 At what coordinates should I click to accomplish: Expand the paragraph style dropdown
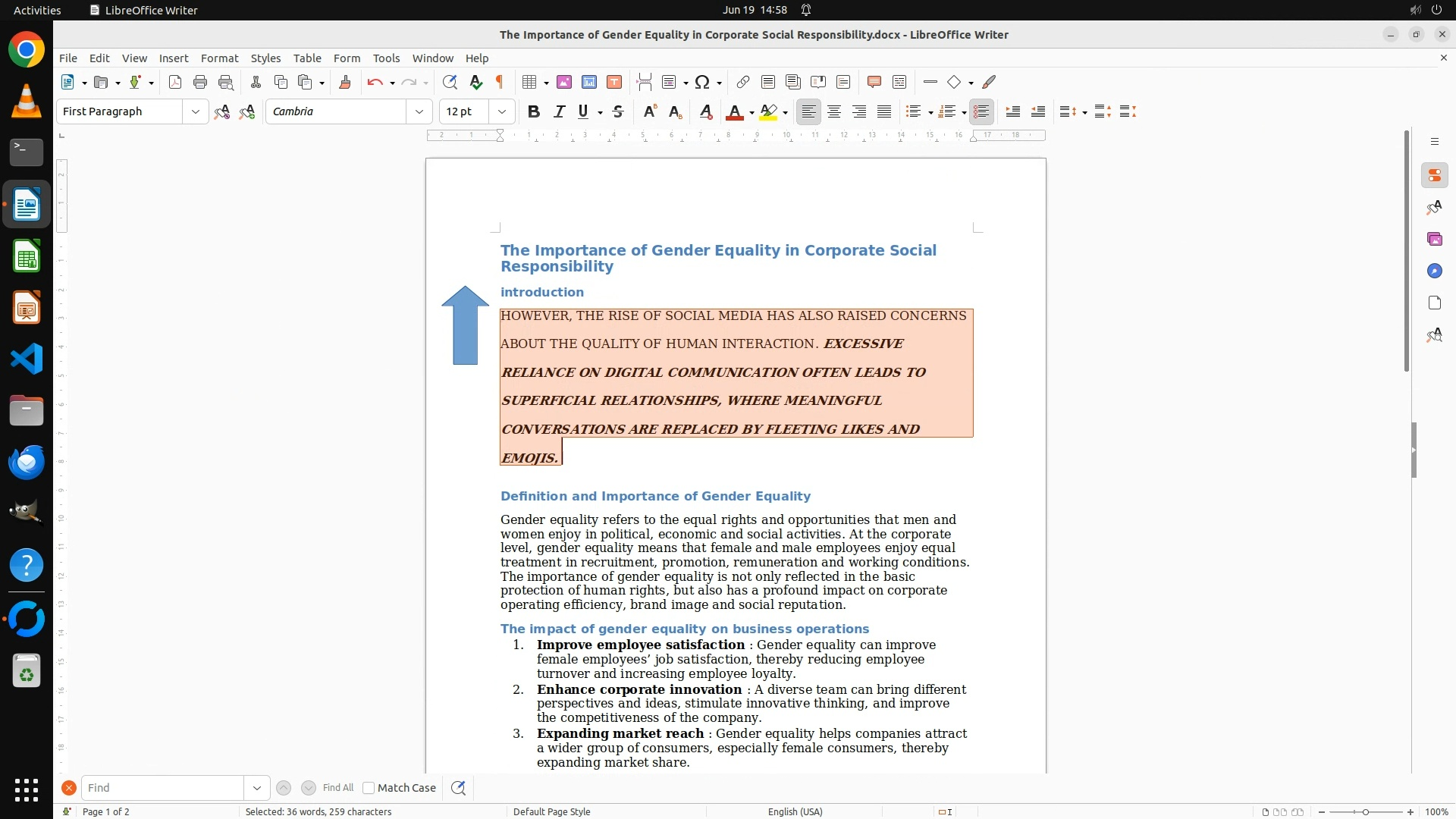click(195, 112)
